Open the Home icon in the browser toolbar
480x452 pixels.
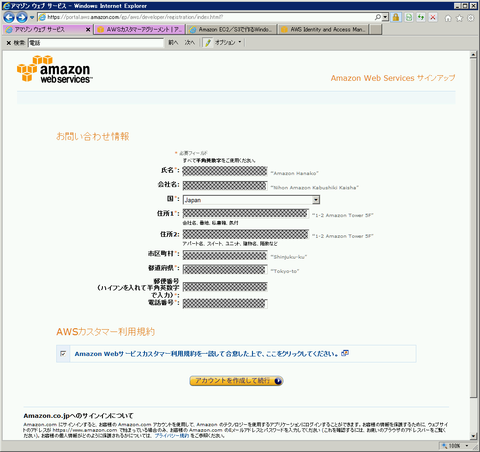point(448,18)
